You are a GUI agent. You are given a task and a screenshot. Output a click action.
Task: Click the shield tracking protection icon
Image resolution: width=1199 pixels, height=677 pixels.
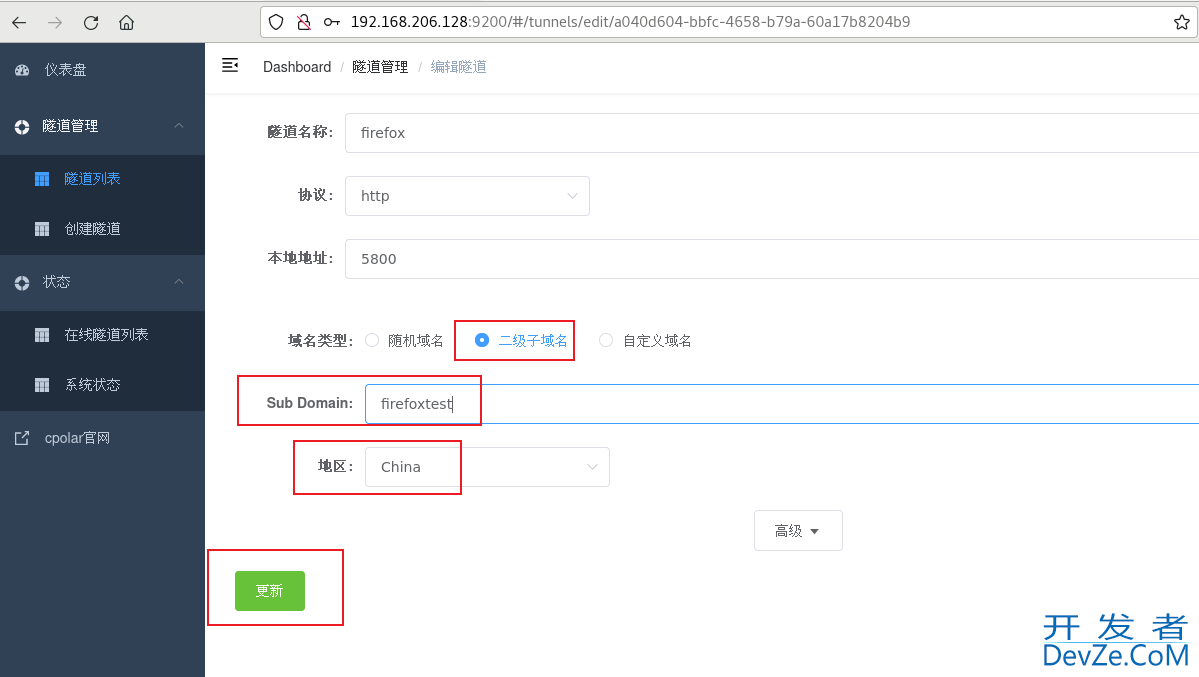pyautogui.click(x=276, y=22)
